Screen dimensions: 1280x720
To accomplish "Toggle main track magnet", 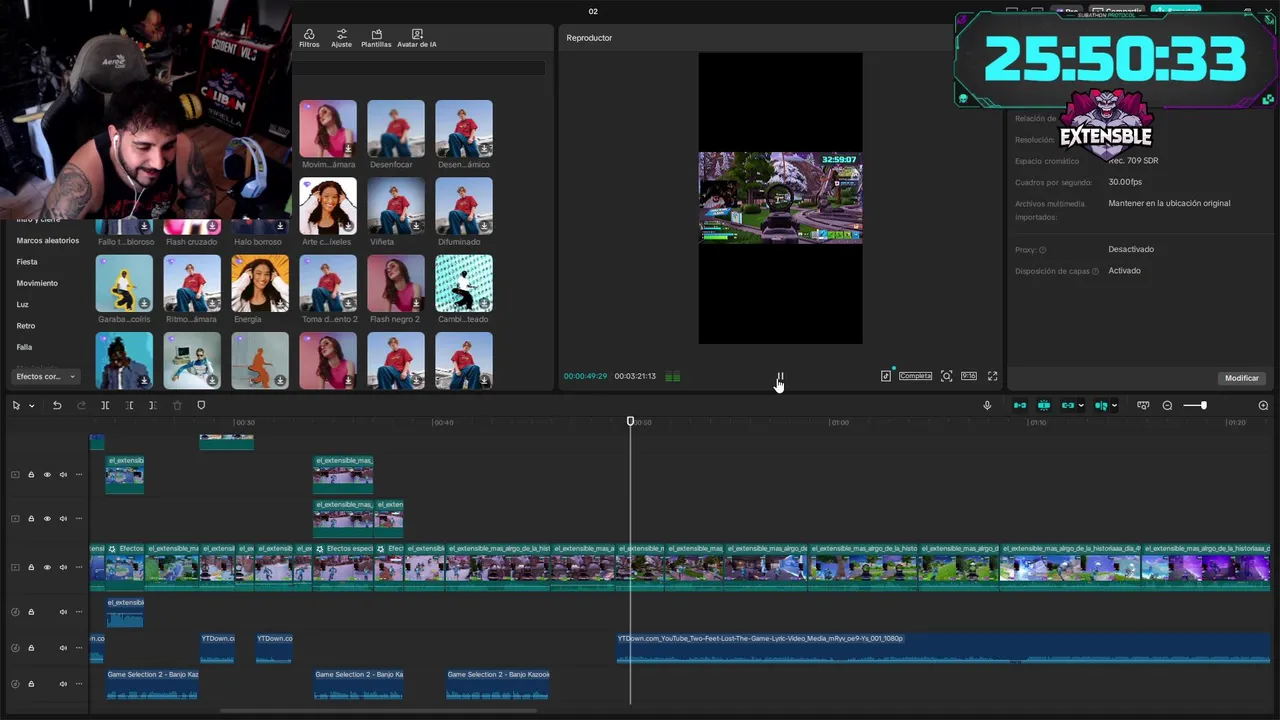I will 1020,405.
